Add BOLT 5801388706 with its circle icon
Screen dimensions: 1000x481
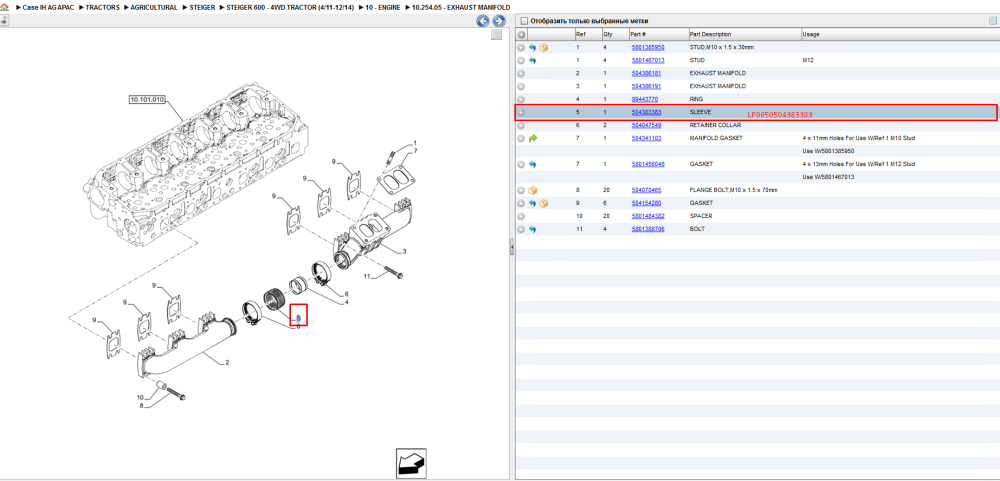click(521, 228)
